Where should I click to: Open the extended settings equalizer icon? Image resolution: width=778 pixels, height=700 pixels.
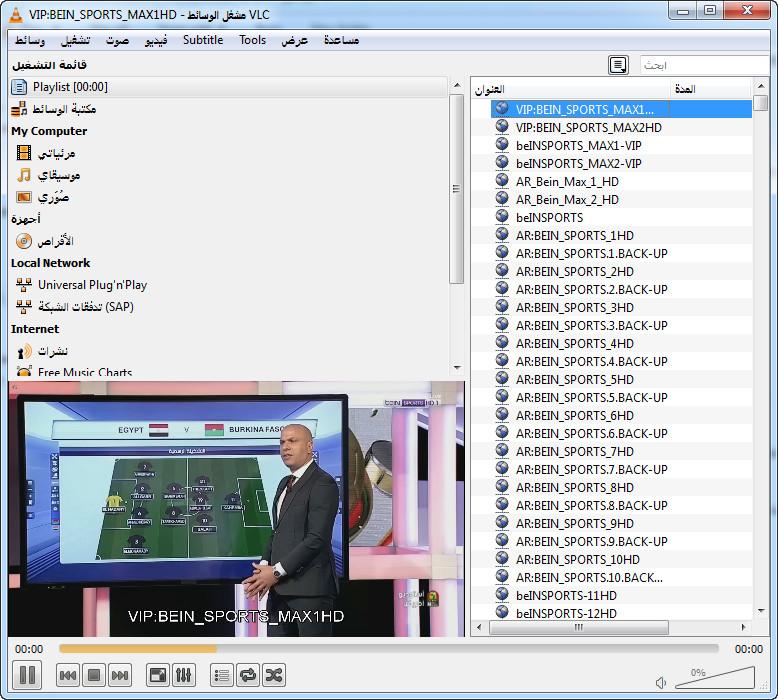(x=183, y=675)
